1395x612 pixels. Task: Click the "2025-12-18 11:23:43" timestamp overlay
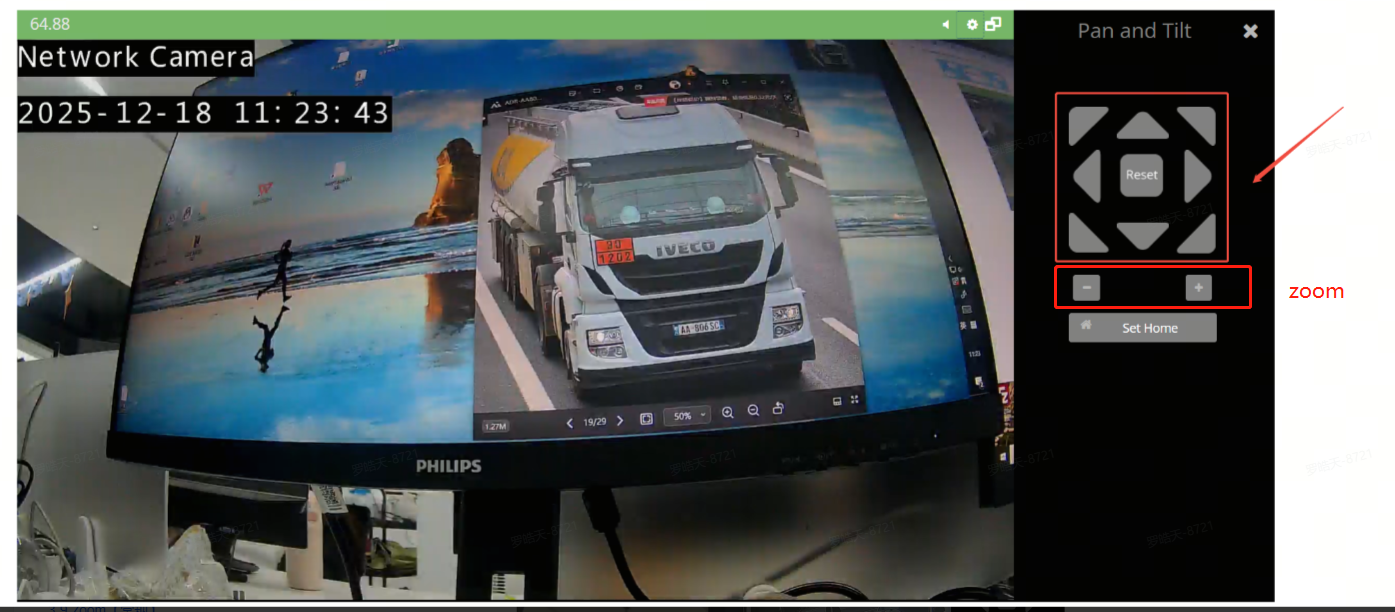pos(204,113)
